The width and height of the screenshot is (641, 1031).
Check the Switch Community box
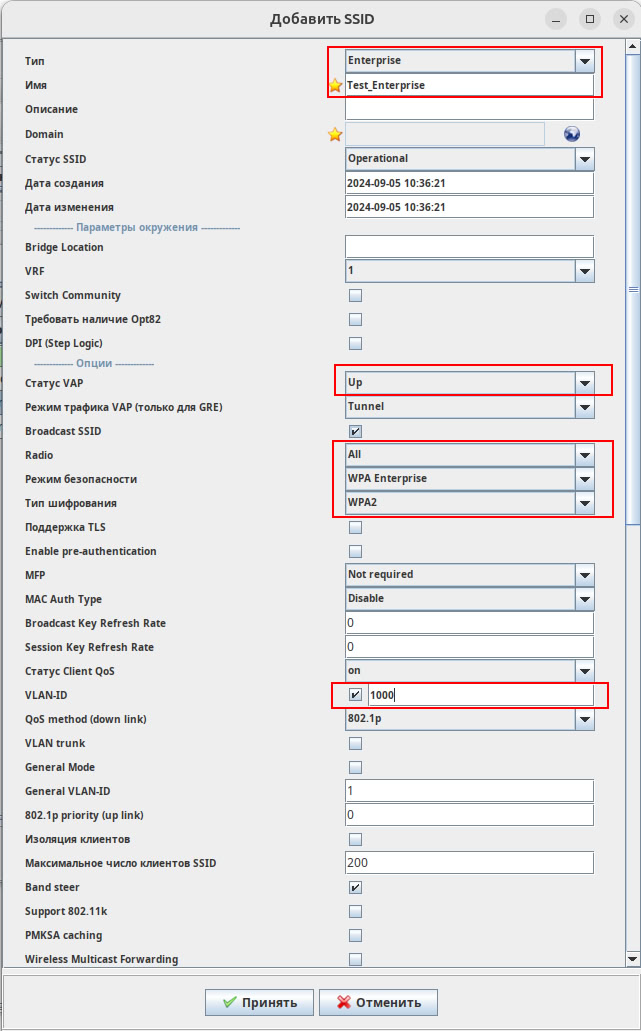[x=355, y=295]
